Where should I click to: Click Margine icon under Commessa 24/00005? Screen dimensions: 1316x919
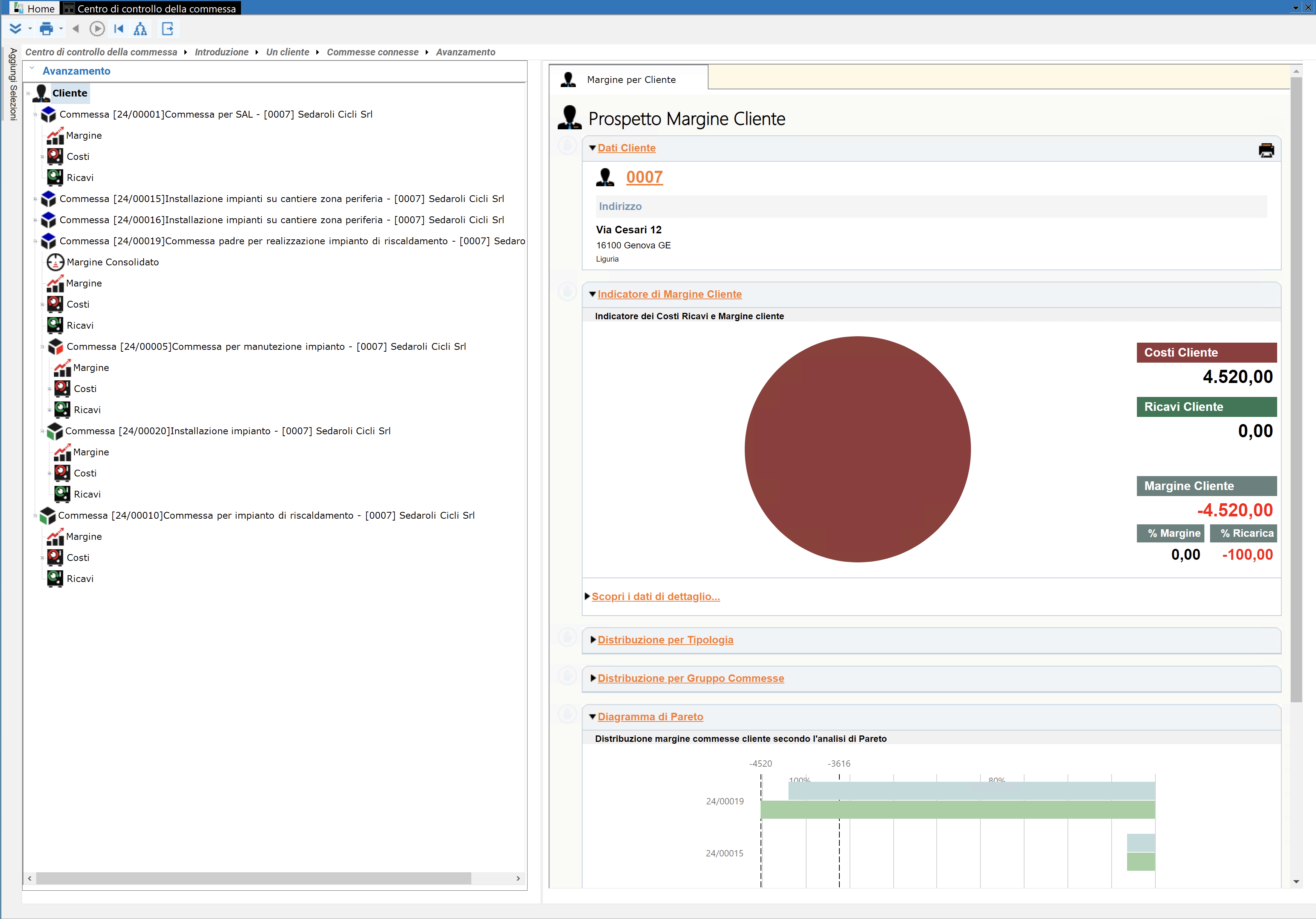click(63, 368)
